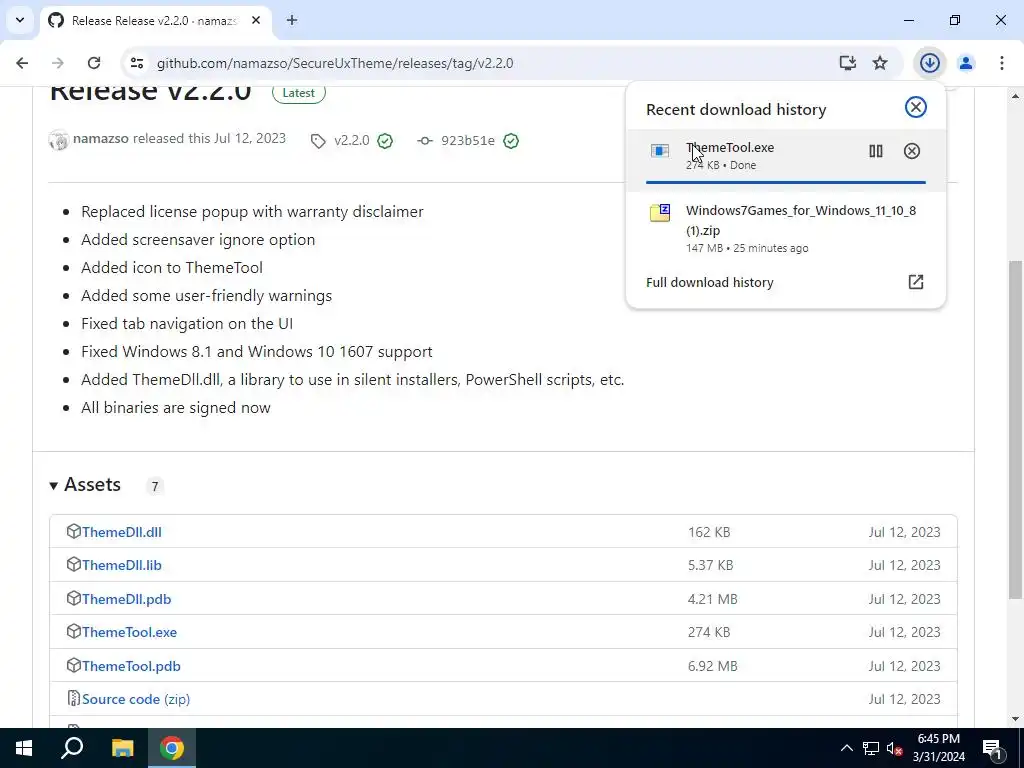Reload the current page
1024x768 pixels.
[x=94, y=63]
